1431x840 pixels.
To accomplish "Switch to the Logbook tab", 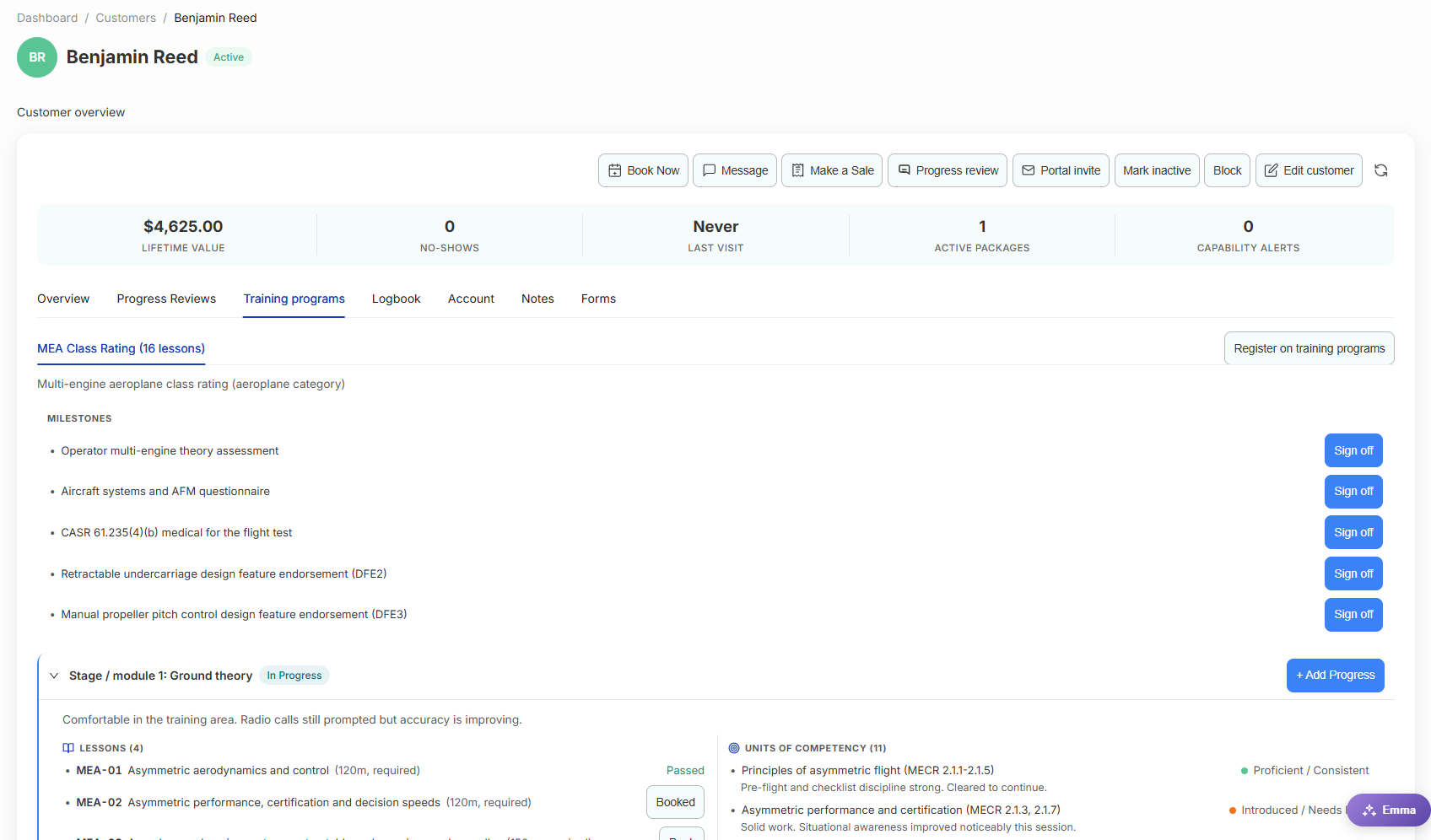I will coord(396,299).
